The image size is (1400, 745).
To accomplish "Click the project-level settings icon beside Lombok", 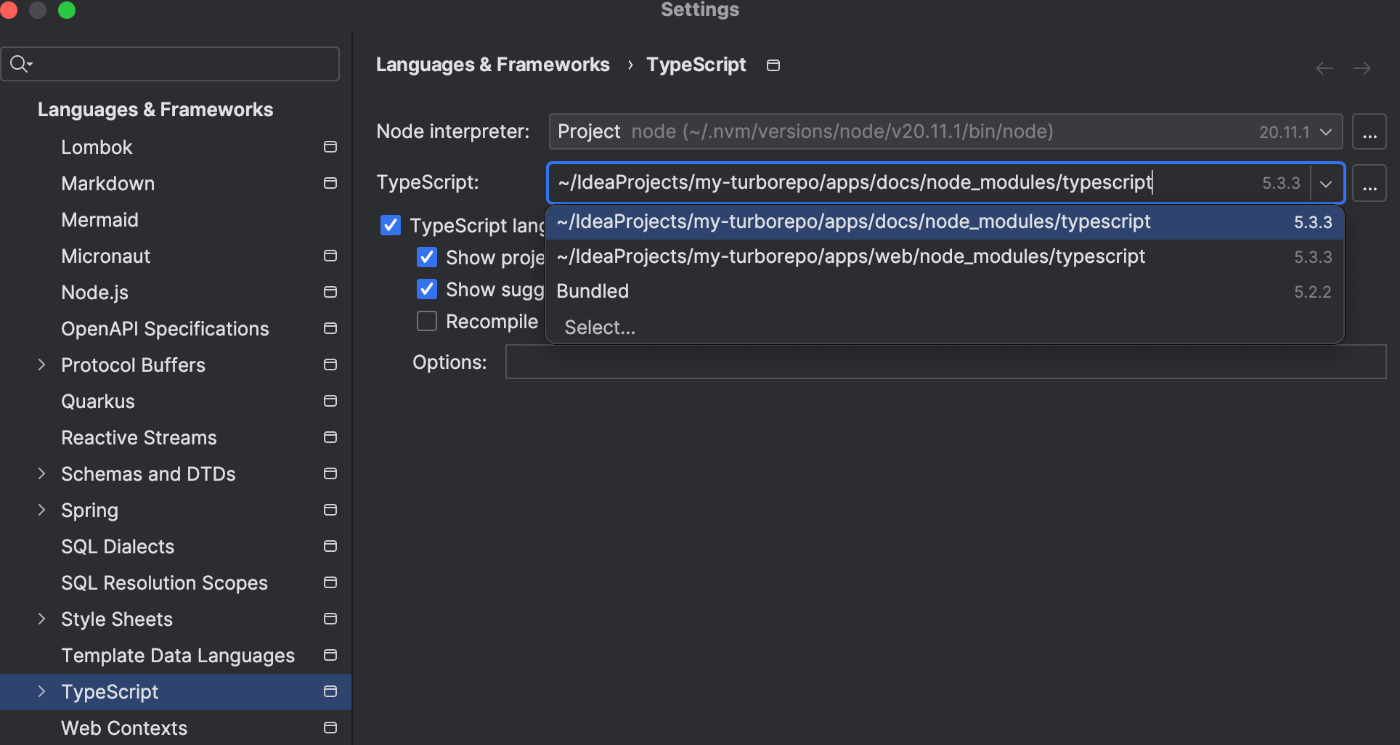I will tap(330, 147).
